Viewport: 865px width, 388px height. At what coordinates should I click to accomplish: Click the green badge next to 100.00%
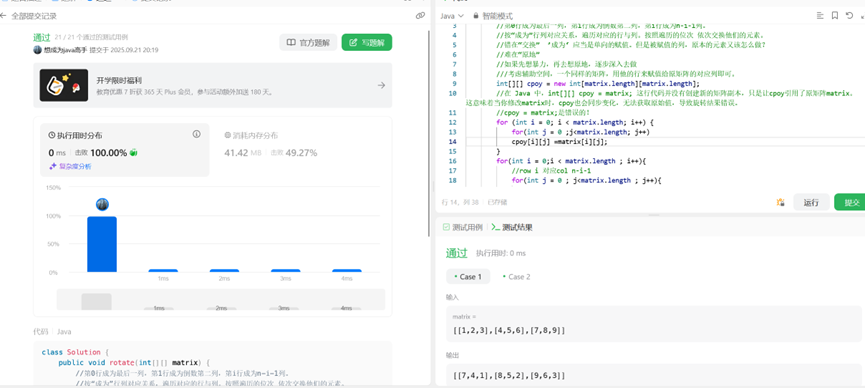click(x=134, y=153)
